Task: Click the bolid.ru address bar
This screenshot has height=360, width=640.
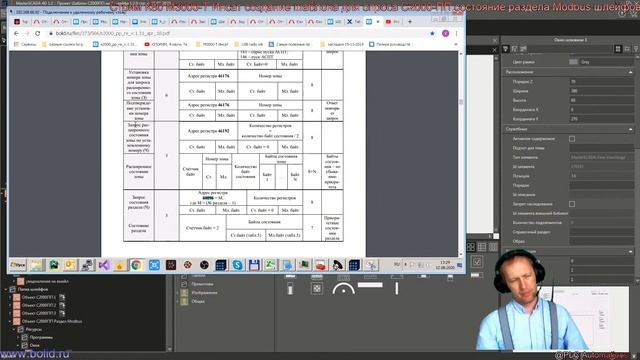Action: point(237,33)
